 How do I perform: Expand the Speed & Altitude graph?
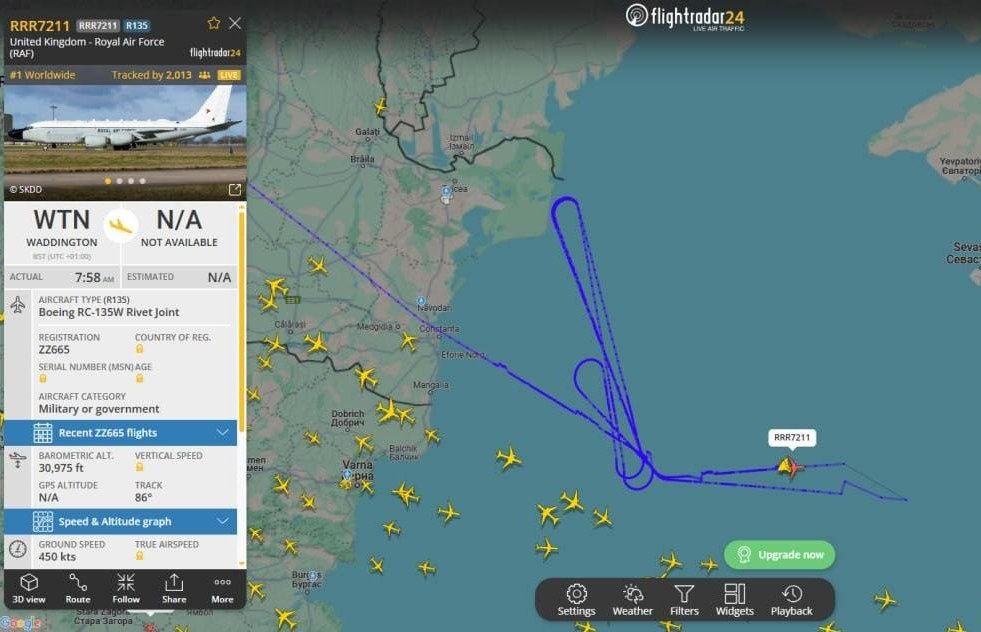tap(121, 521)
